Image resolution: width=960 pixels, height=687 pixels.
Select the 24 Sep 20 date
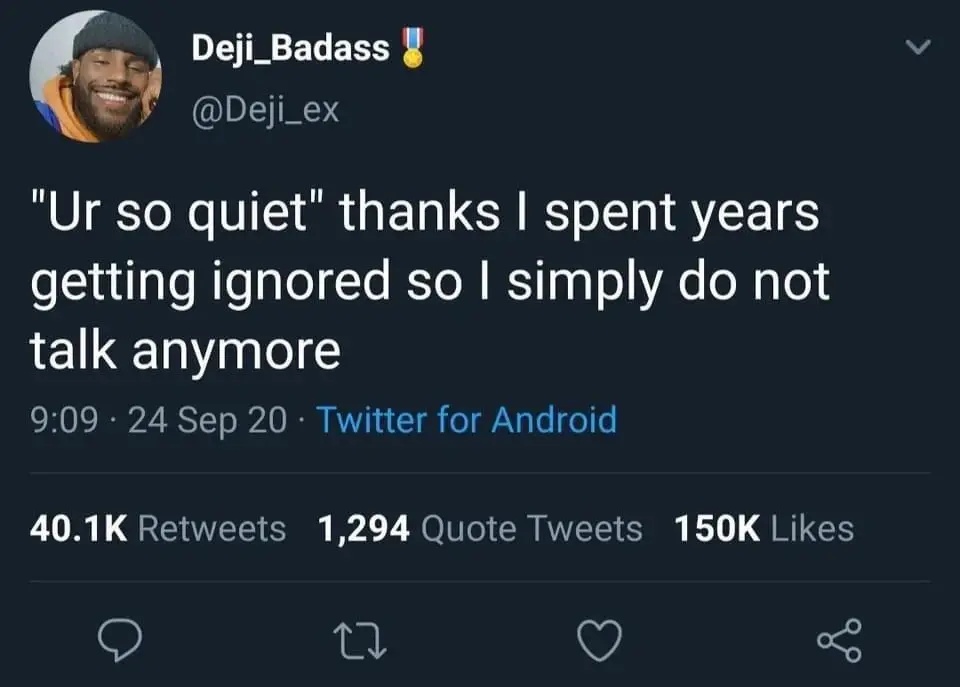(x=208, y=419)
